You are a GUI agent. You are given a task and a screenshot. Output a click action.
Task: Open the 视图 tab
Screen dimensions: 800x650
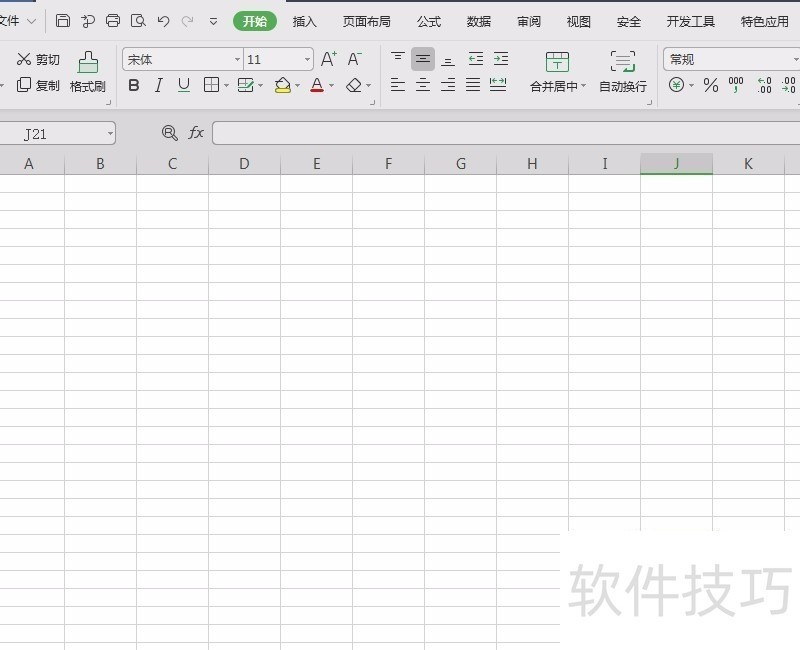(579, 21)
